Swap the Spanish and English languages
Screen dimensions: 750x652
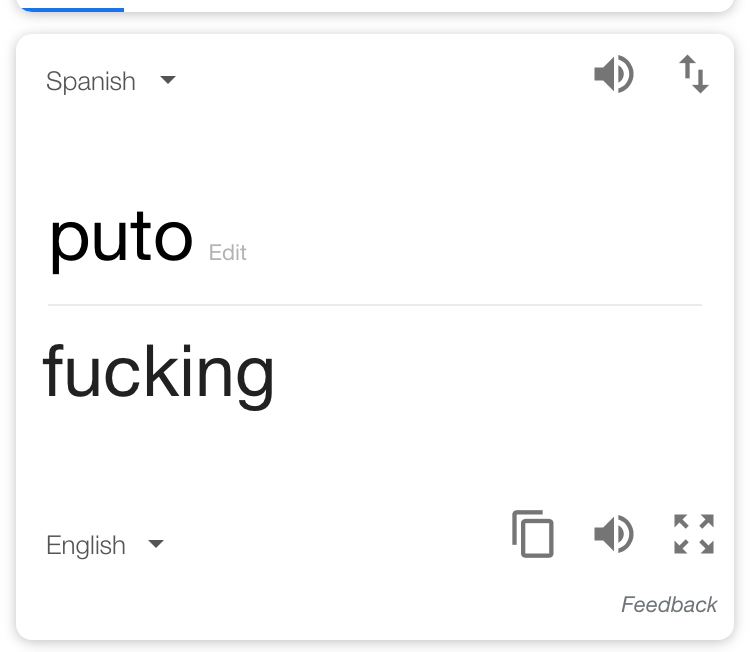point(694,74)
